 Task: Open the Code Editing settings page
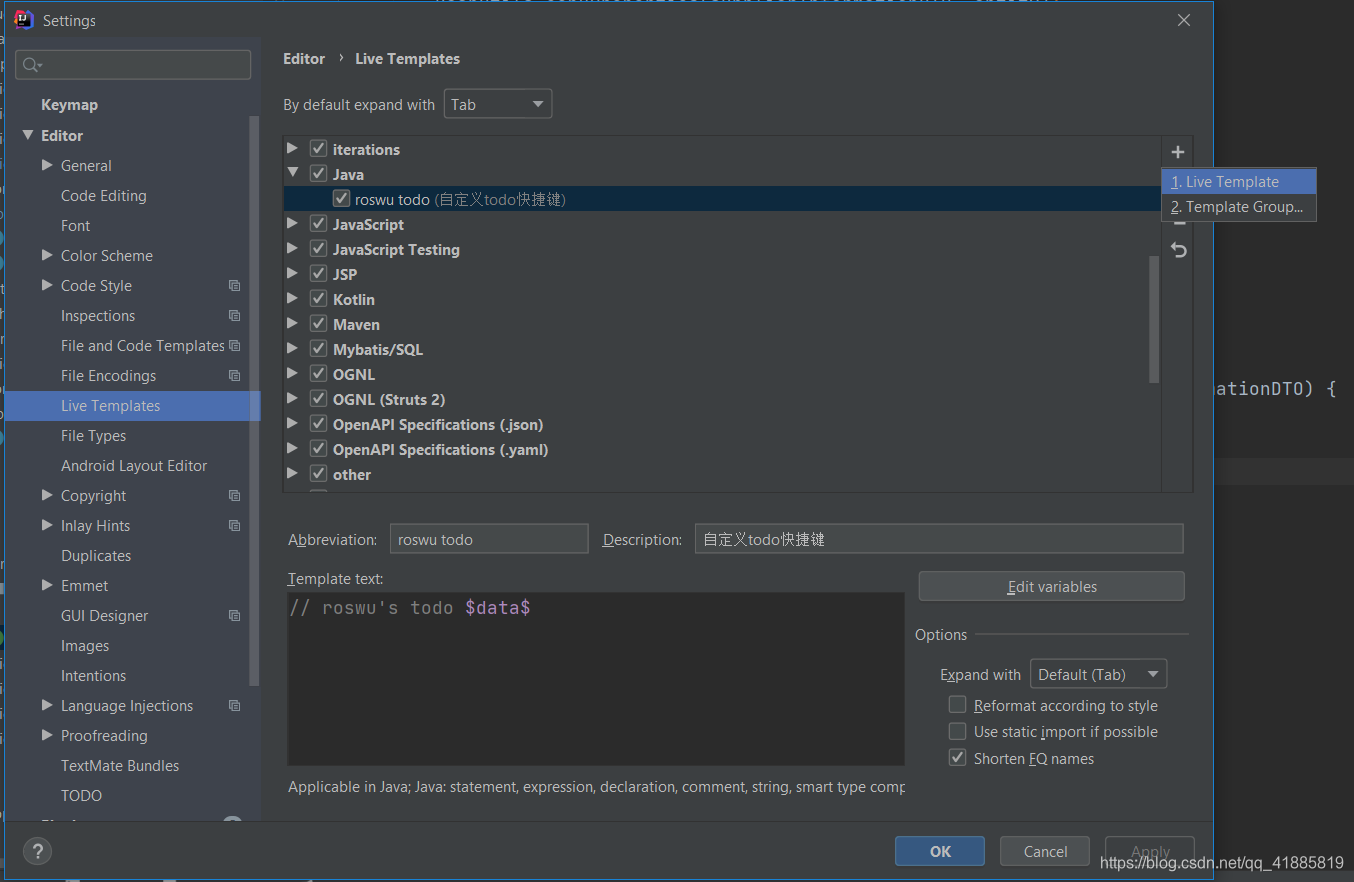coord(103,196)
